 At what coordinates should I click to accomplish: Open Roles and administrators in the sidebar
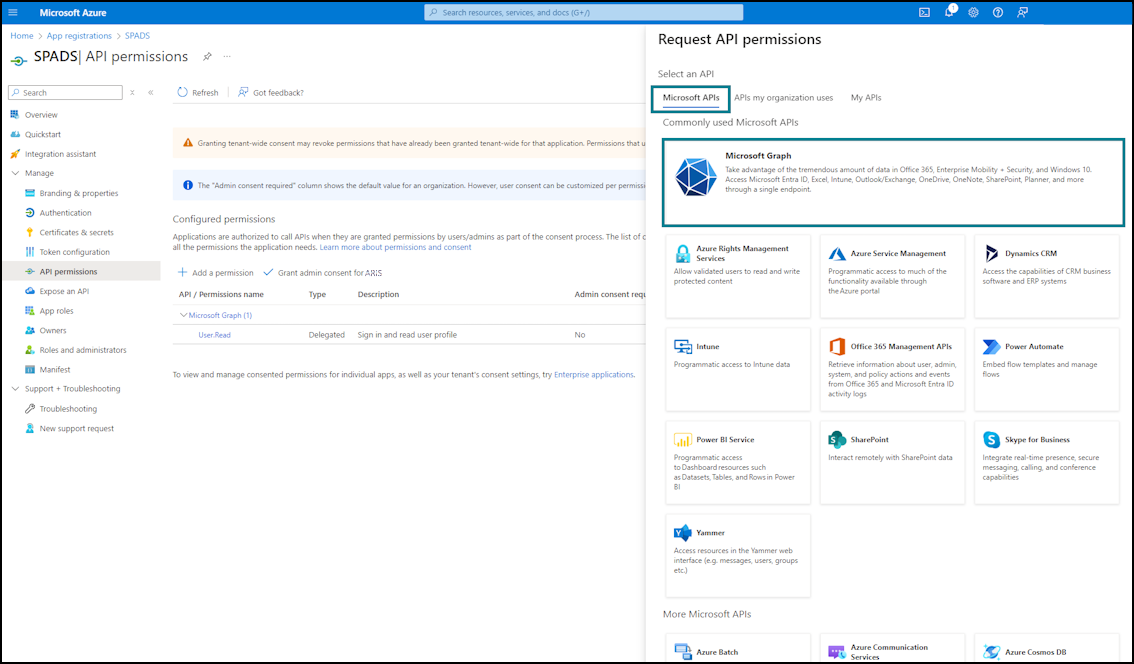click(81, 349)
